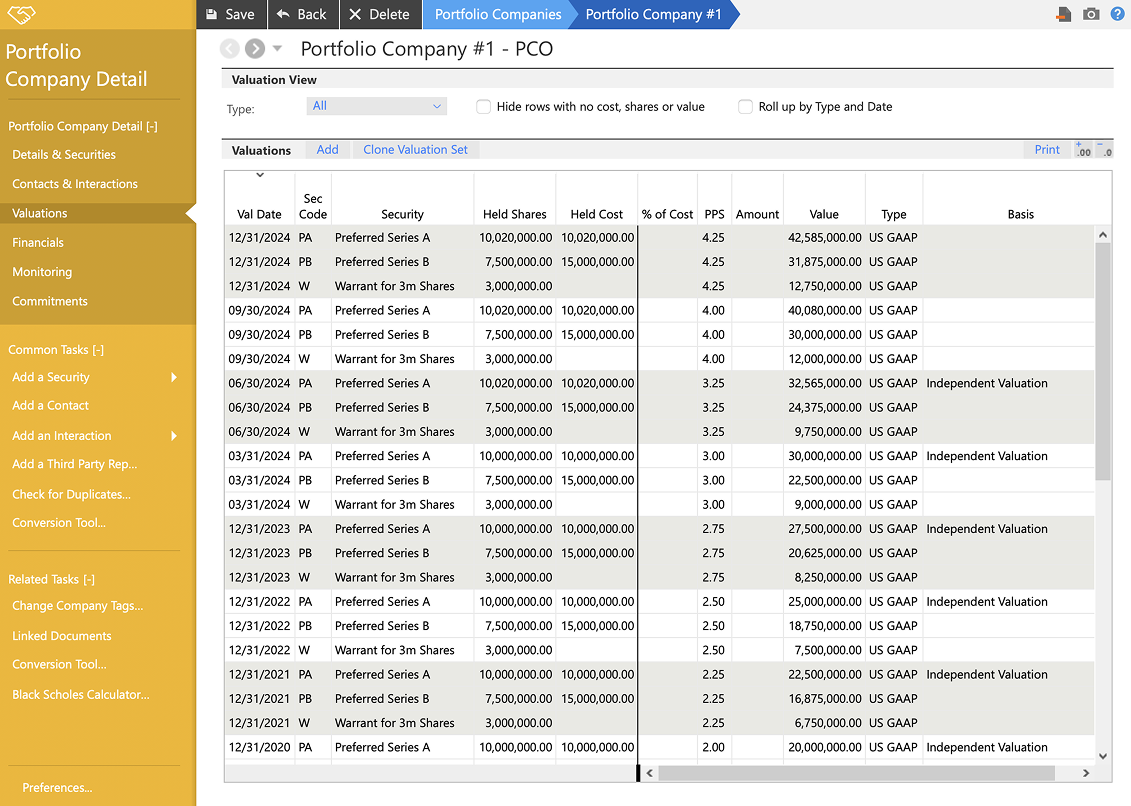
Task: Click the orange export document icon
Action: [x=1064, y=14]
